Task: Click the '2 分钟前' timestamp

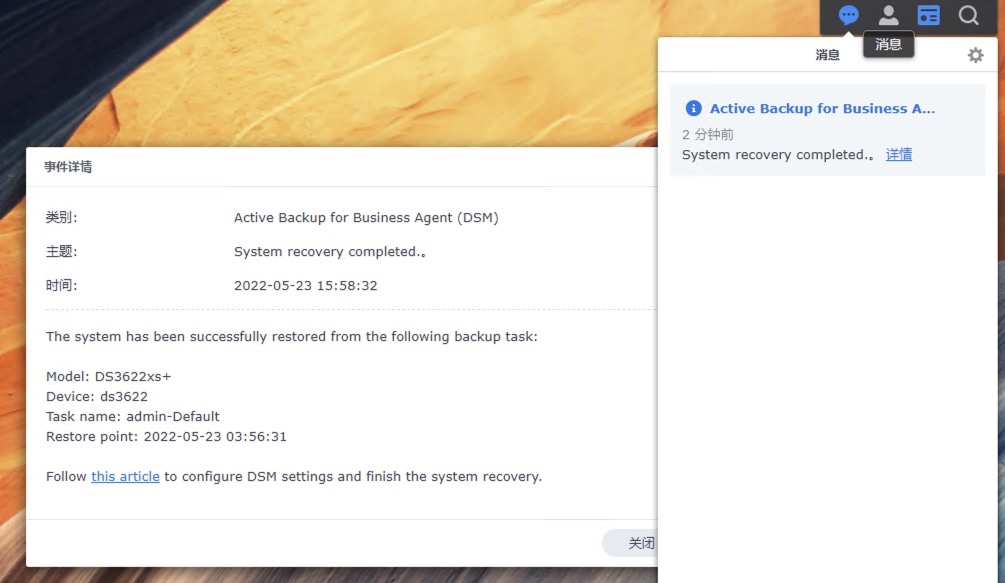Action: pos(708,135)
